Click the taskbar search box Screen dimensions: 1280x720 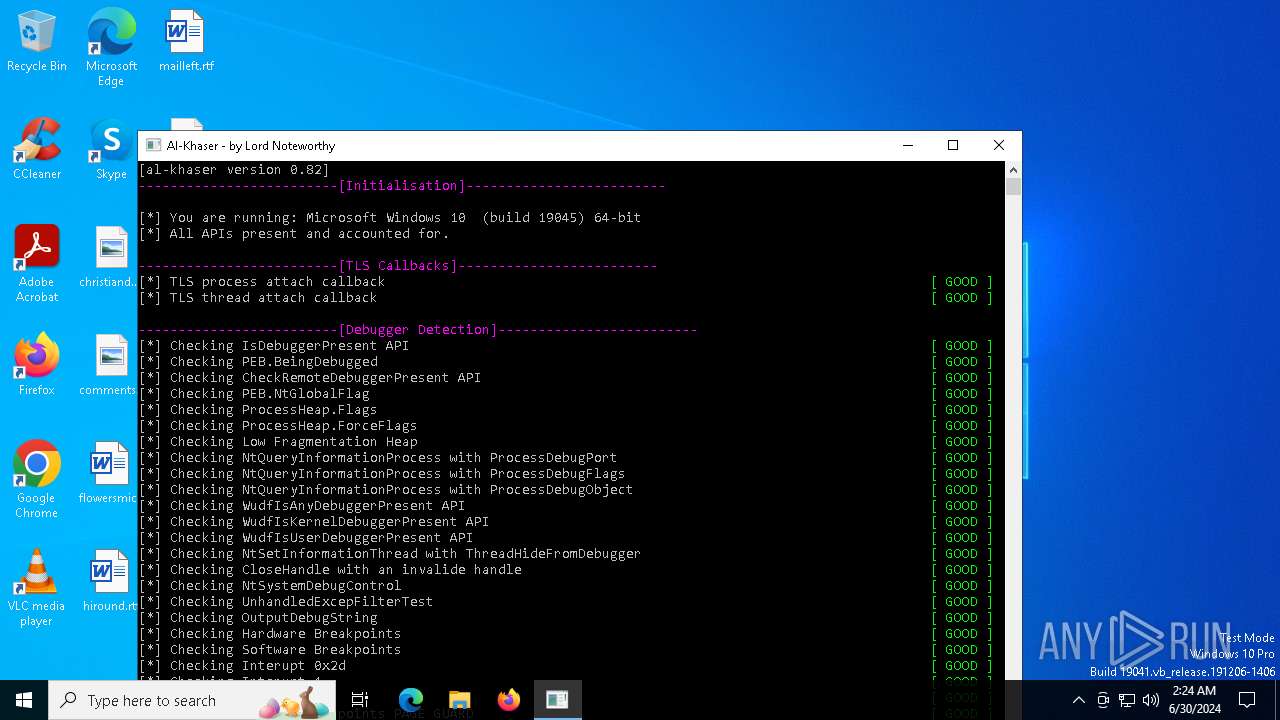tap(192, 700)
